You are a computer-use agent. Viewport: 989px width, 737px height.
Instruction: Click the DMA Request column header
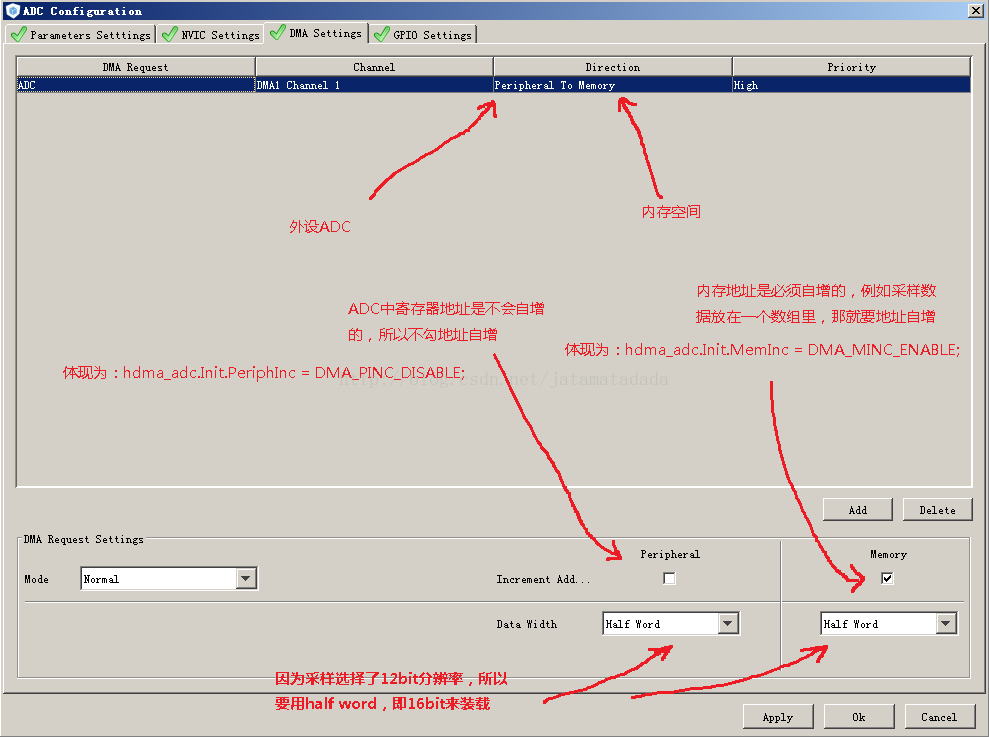136,67
